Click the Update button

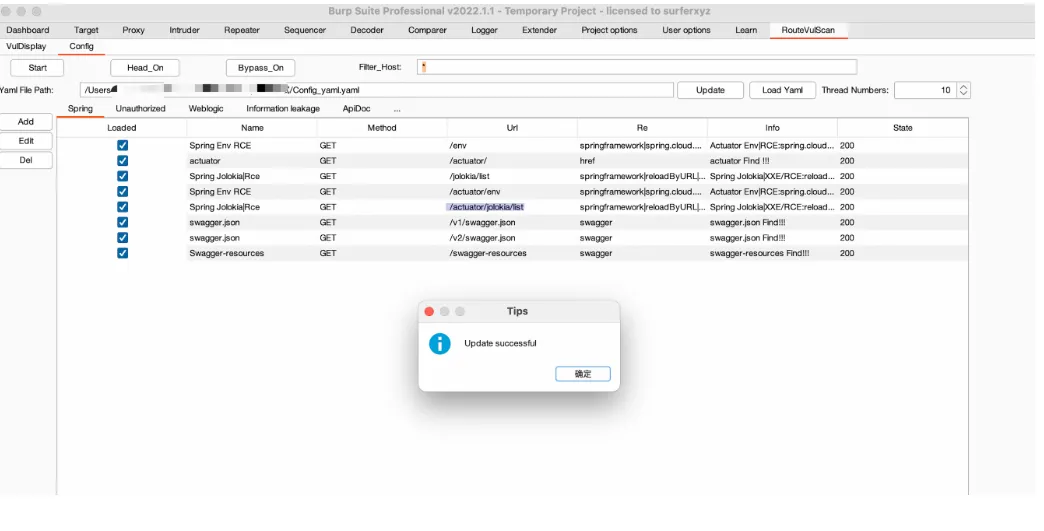(x=710, y=90)
